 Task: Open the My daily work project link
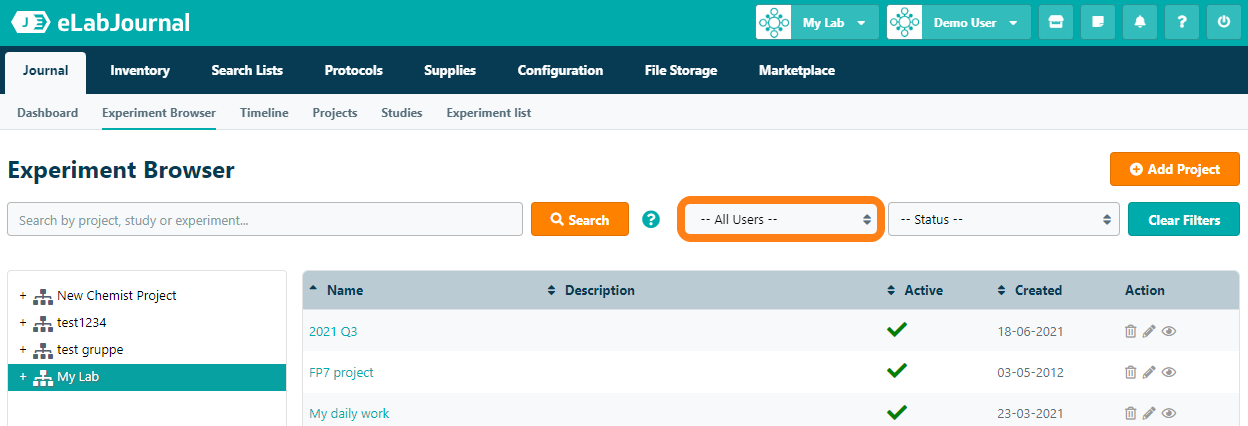[349, 413]
